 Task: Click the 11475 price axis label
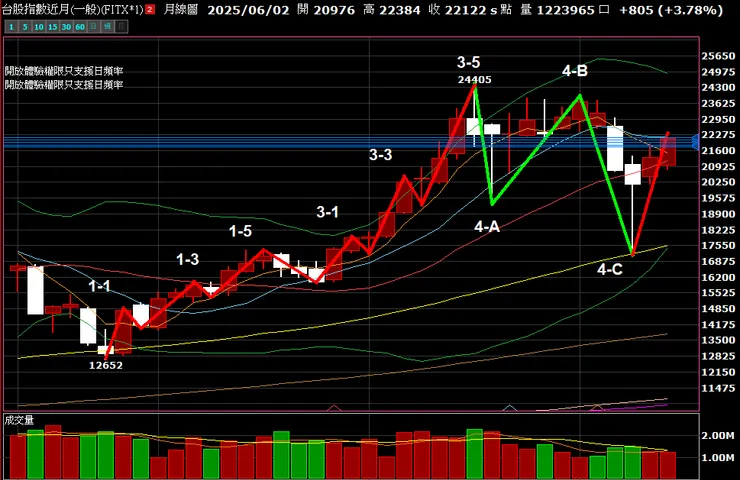718,388
